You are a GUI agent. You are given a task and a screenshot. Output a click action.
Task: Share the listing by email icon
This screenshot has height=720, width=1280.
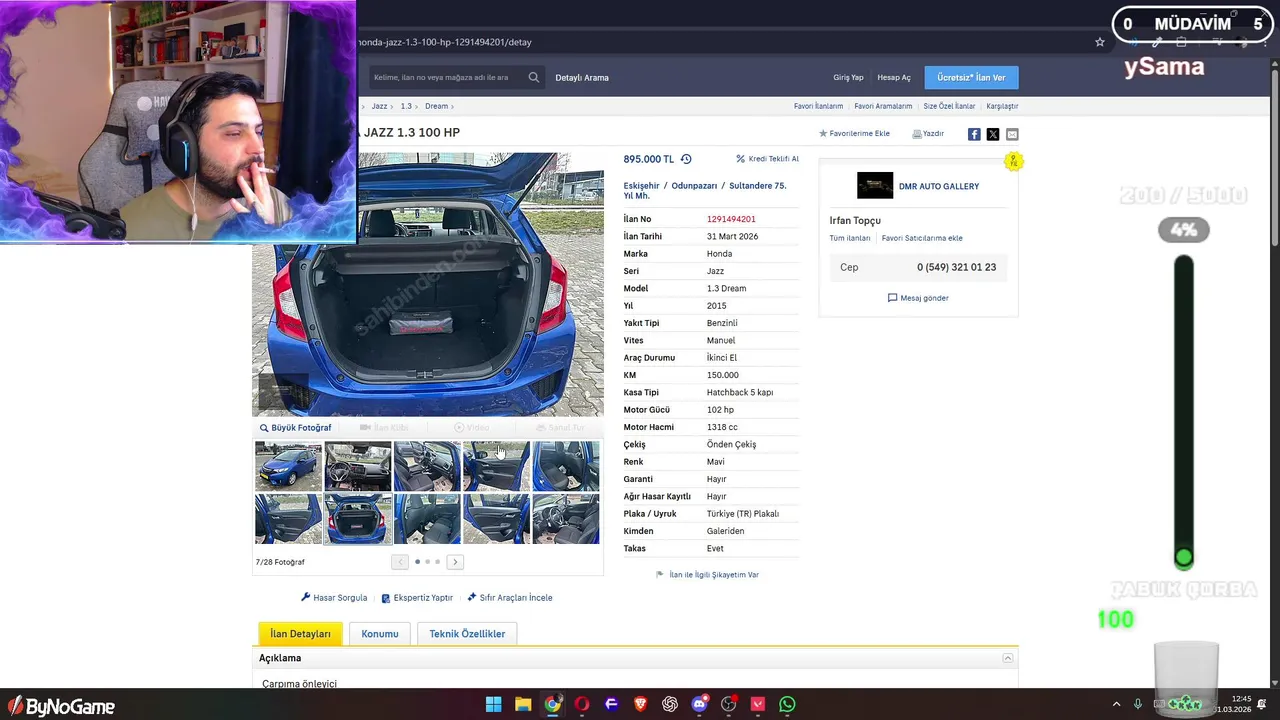pyautogui.click(x=1012, y=134)
